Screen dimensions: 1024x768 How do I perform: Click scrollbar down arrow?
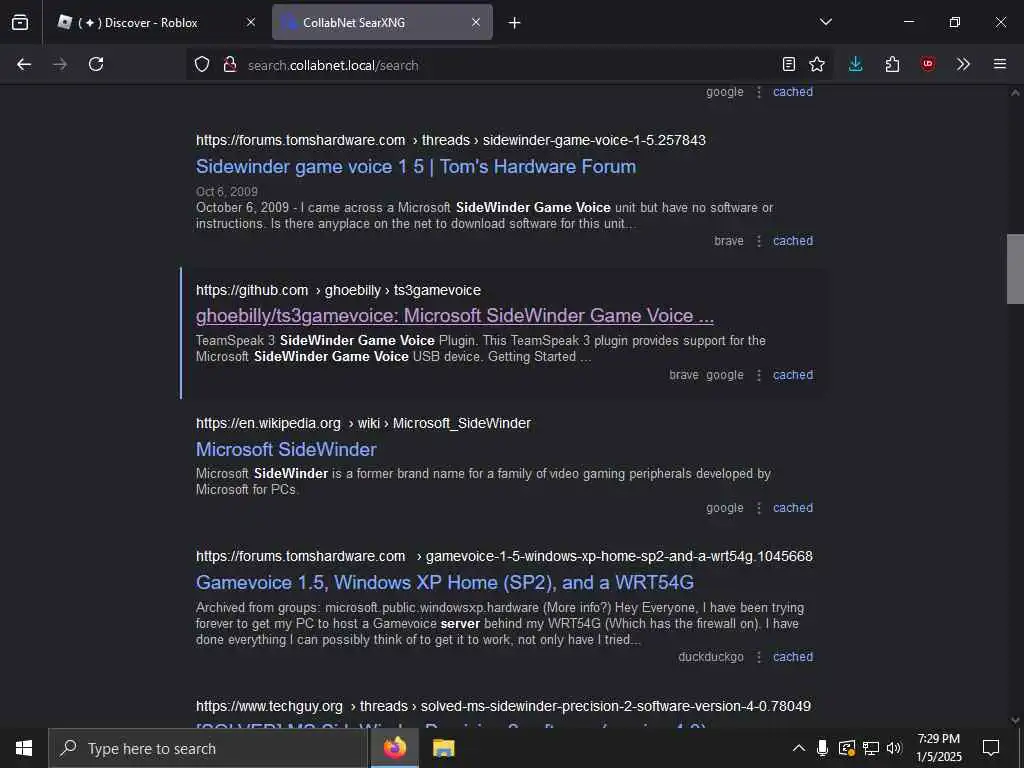(1015, 720)
